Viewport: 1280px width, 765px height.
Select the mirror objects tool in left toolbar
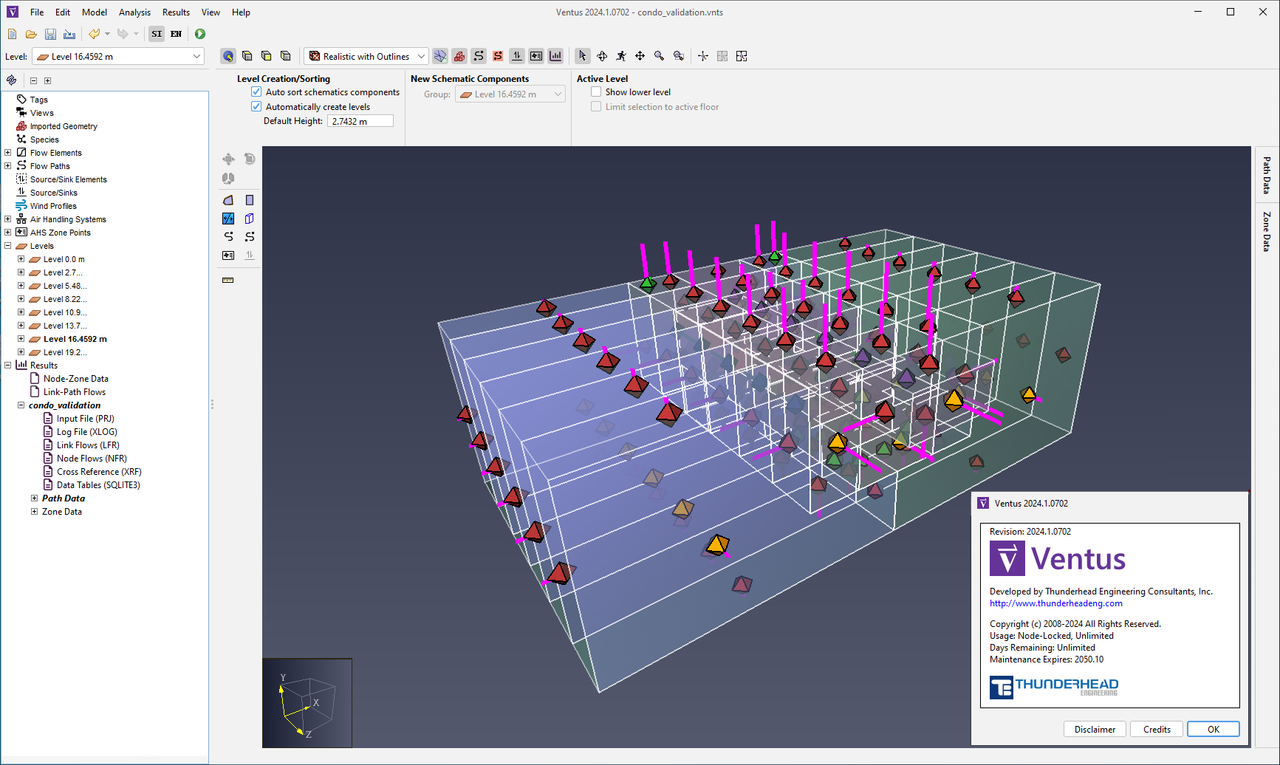coord(228,178)
